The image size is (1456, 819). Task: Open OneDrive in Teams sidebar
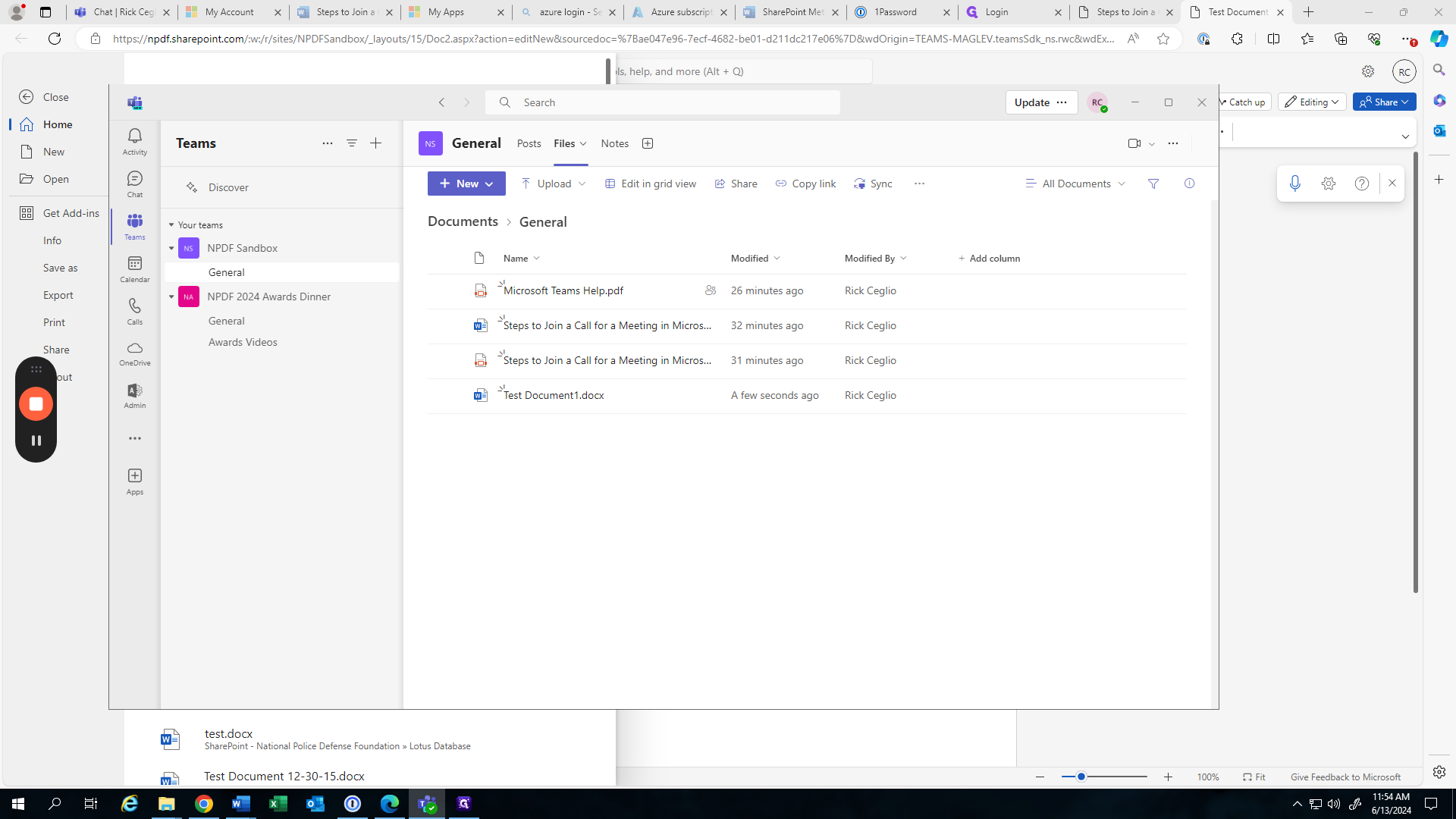click(134, 353)
